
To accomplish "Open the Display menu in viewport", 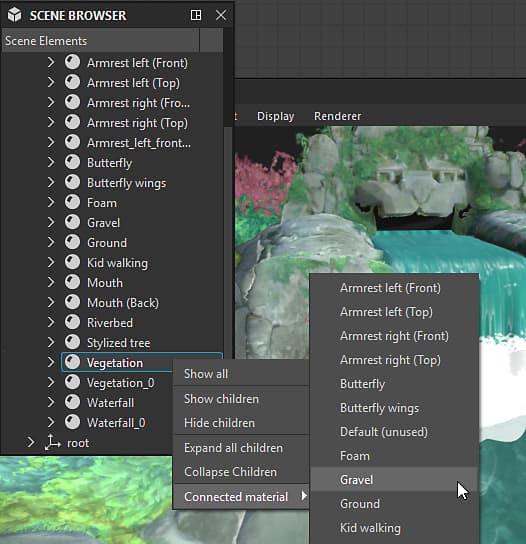I will (x=275, y=116).
